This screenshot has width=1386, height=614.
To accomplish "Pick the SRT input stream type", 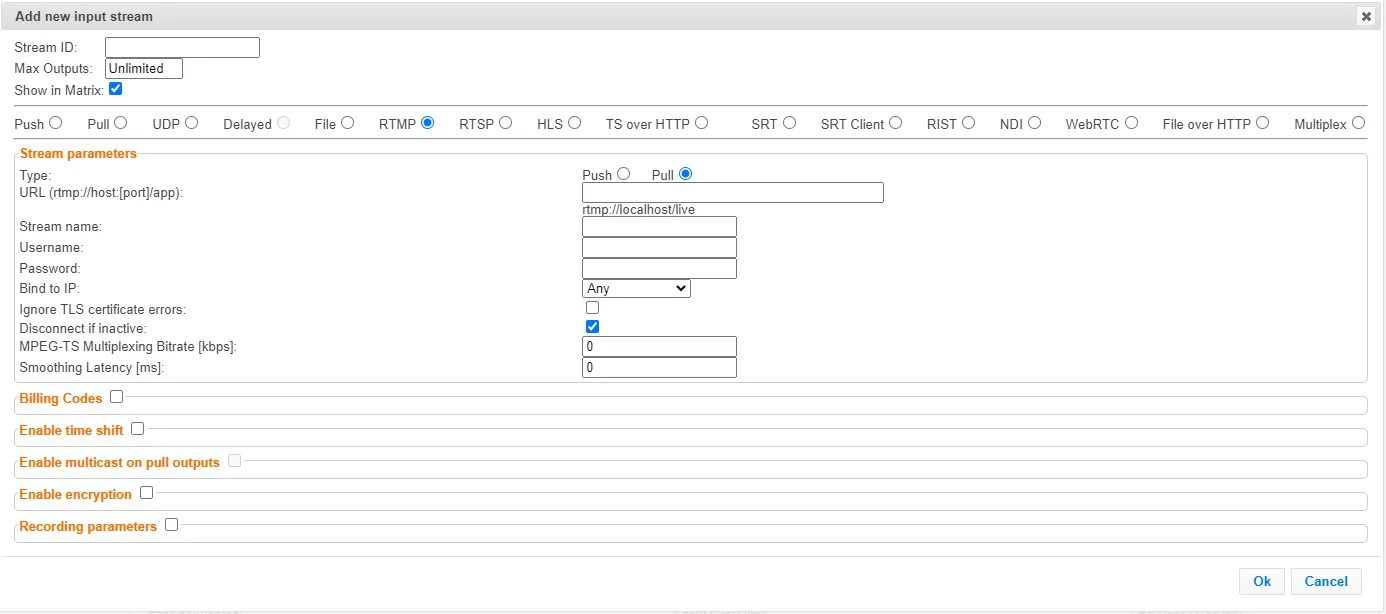I will coord(789,123).
